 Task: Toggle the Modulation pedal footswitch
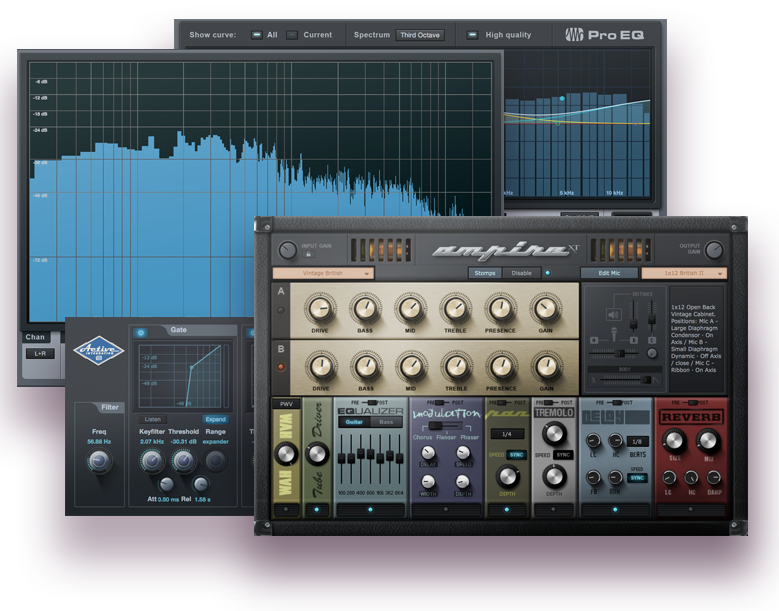pyautogui.click(x=446, y=510)
